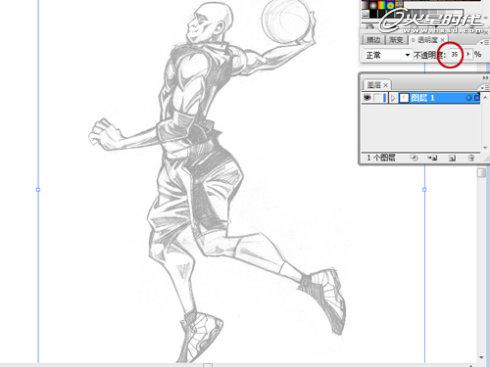
Task: Click the target circle on 图层 1
Action: pos(468,98)
